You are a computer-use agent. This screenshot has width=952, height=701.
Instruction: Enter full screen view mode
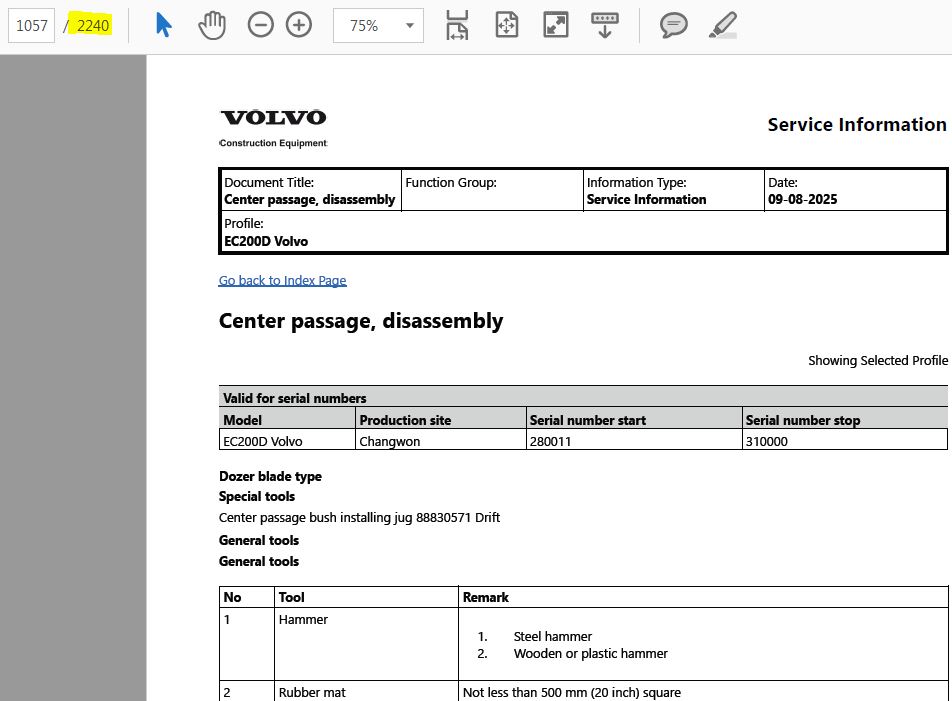point(556,25)
